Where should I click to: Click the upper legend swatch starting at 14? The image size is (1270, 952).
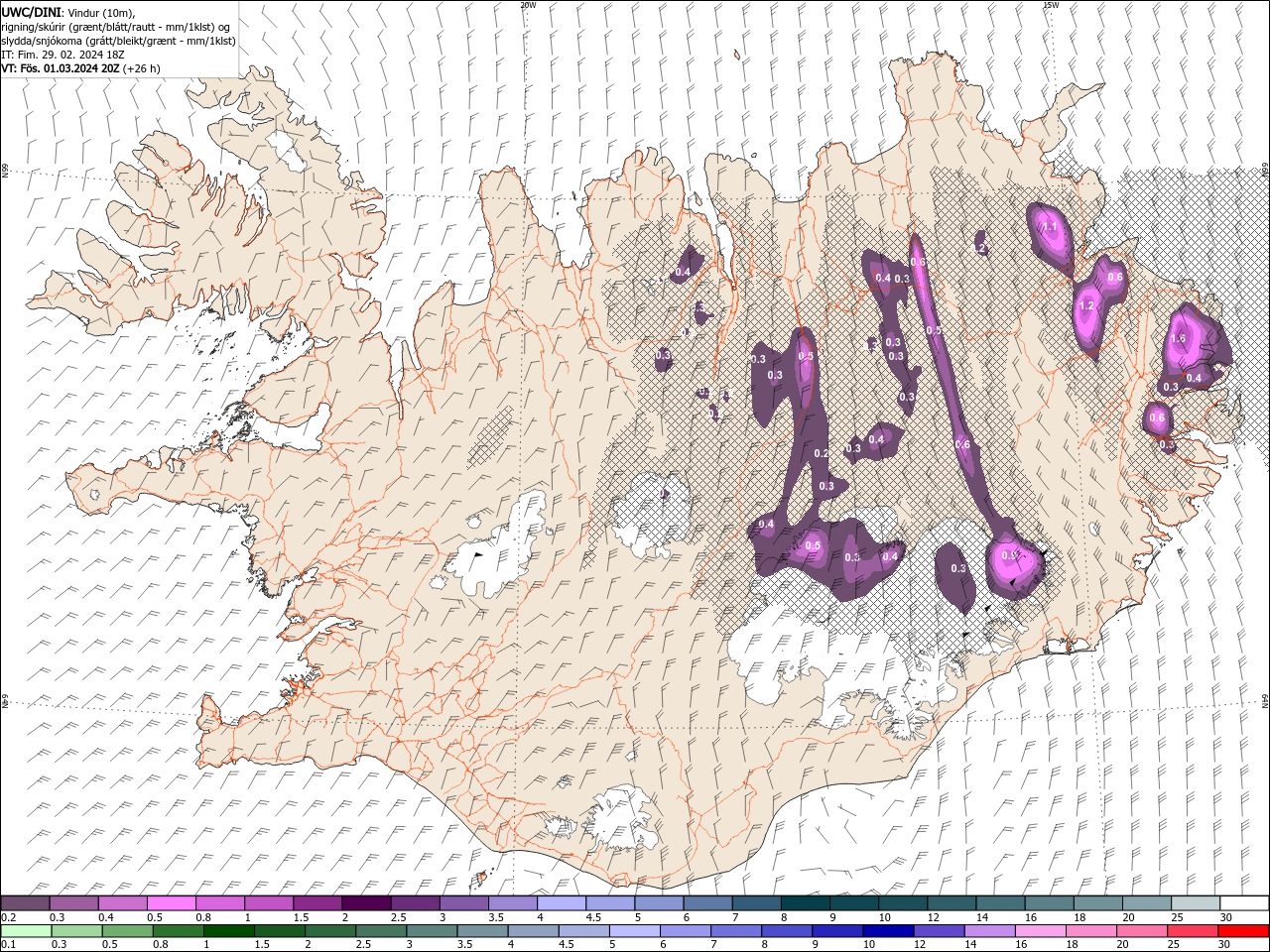coord(1001,903)
